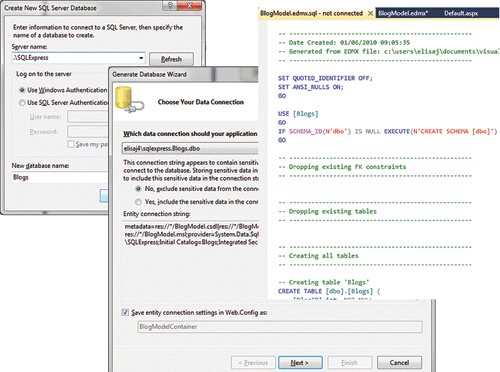Image resolution: width=500 pixels, height=372 pixels.
Task: Click the Generate Database Wizard title bar
Action: click(x=183, y=74)
